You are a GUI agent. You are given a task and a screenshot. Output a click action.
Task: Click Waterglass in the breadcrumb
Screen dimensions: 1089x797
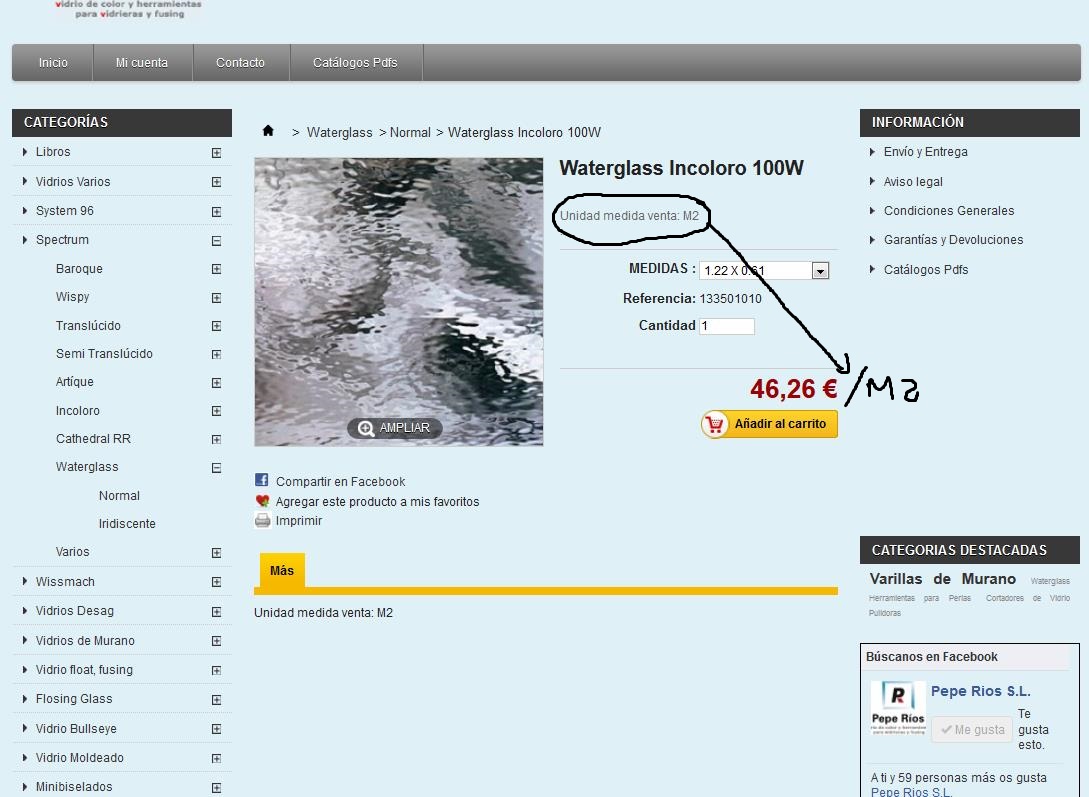click(340, 133)
